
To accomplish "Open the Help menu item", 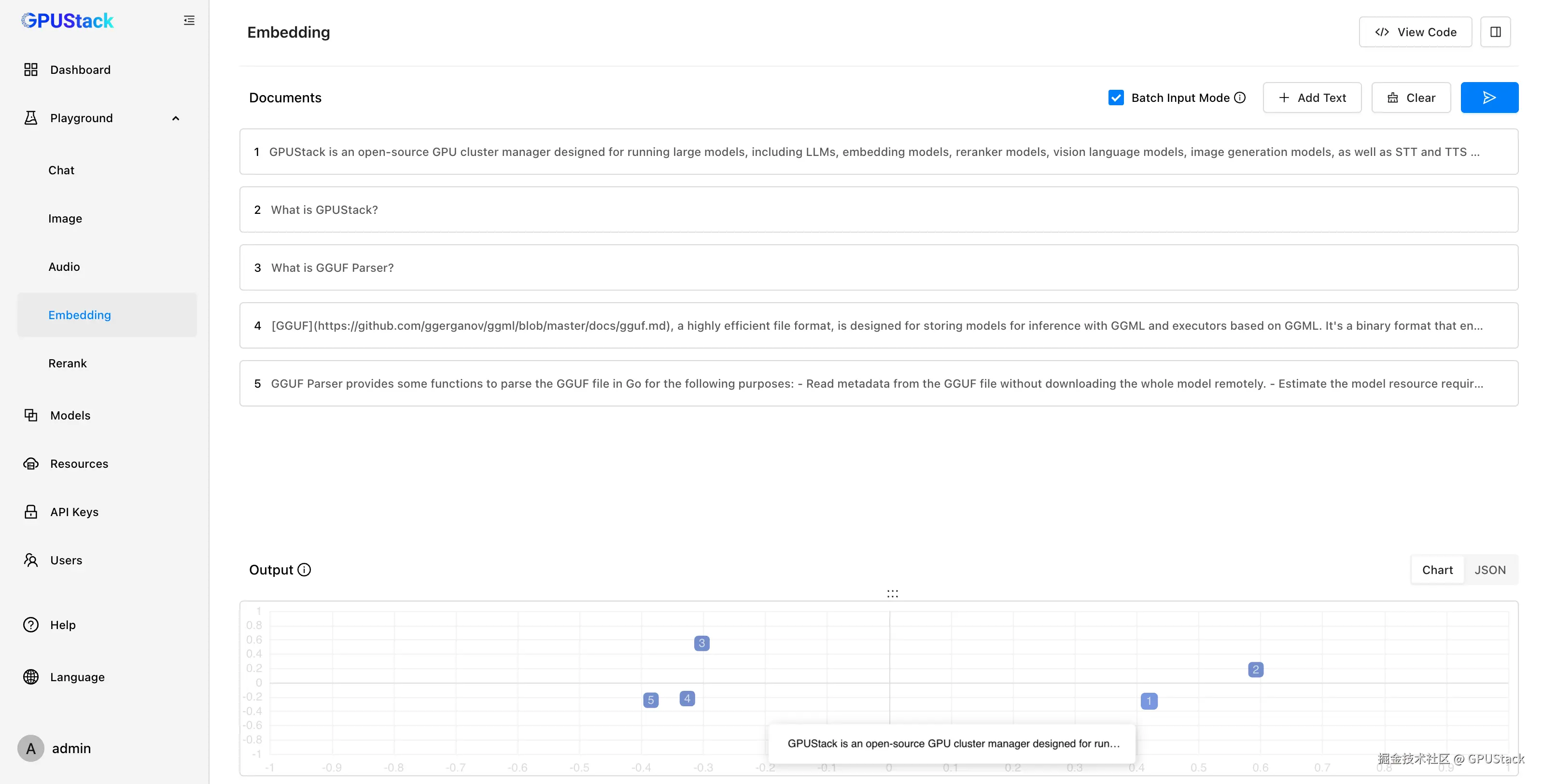I will [63, 625].
